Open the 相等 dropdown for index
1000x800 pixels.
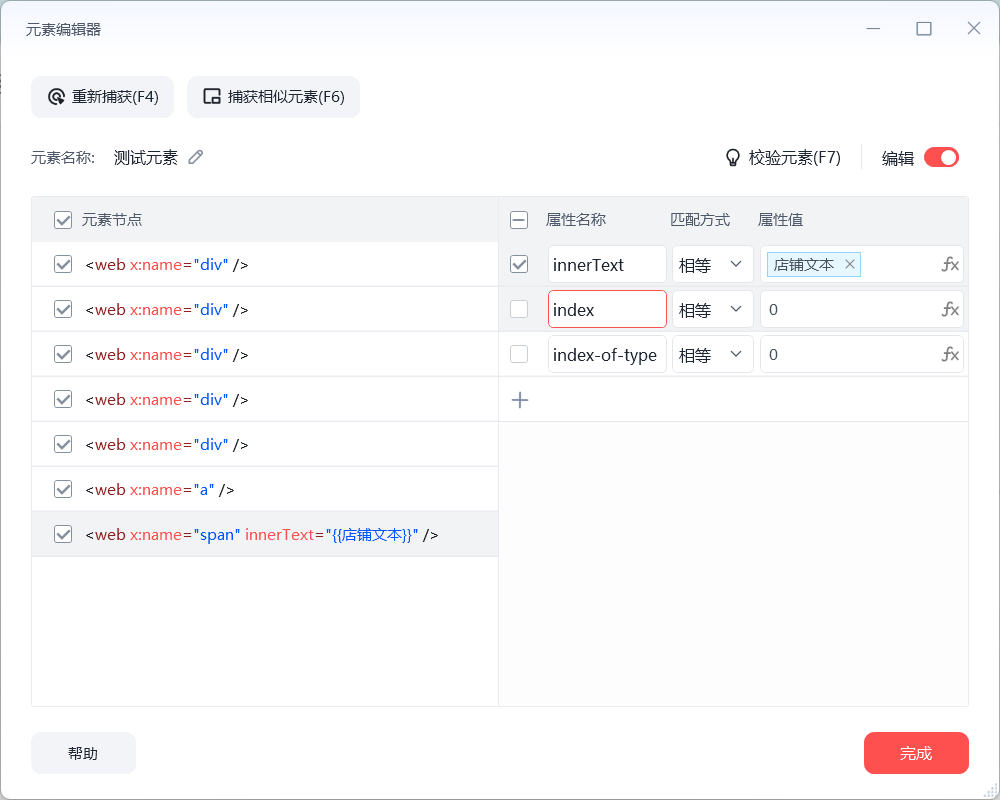(713, 310)
